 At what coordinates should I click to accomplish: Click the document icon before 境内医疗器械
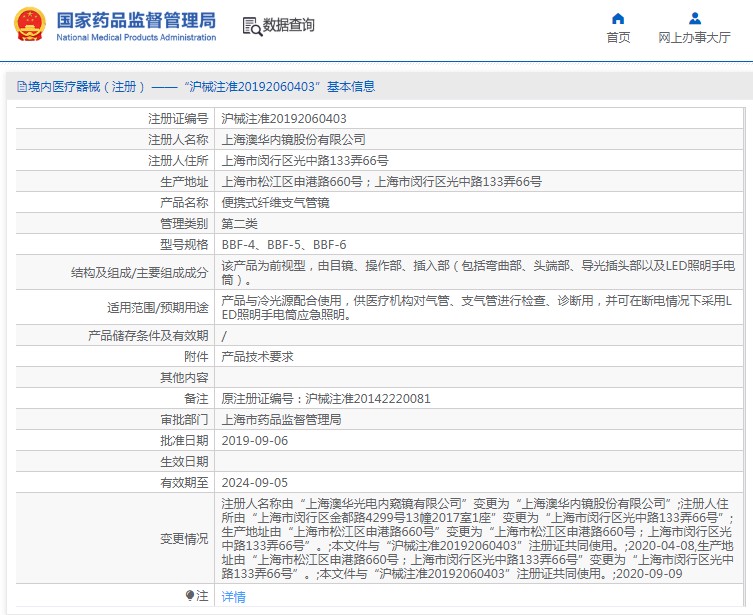22,87
